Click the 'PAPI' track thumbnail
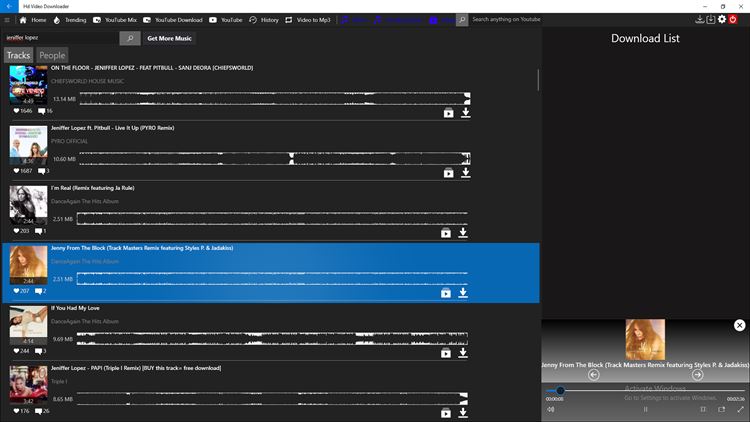750x422 pixels. point(29,385)
